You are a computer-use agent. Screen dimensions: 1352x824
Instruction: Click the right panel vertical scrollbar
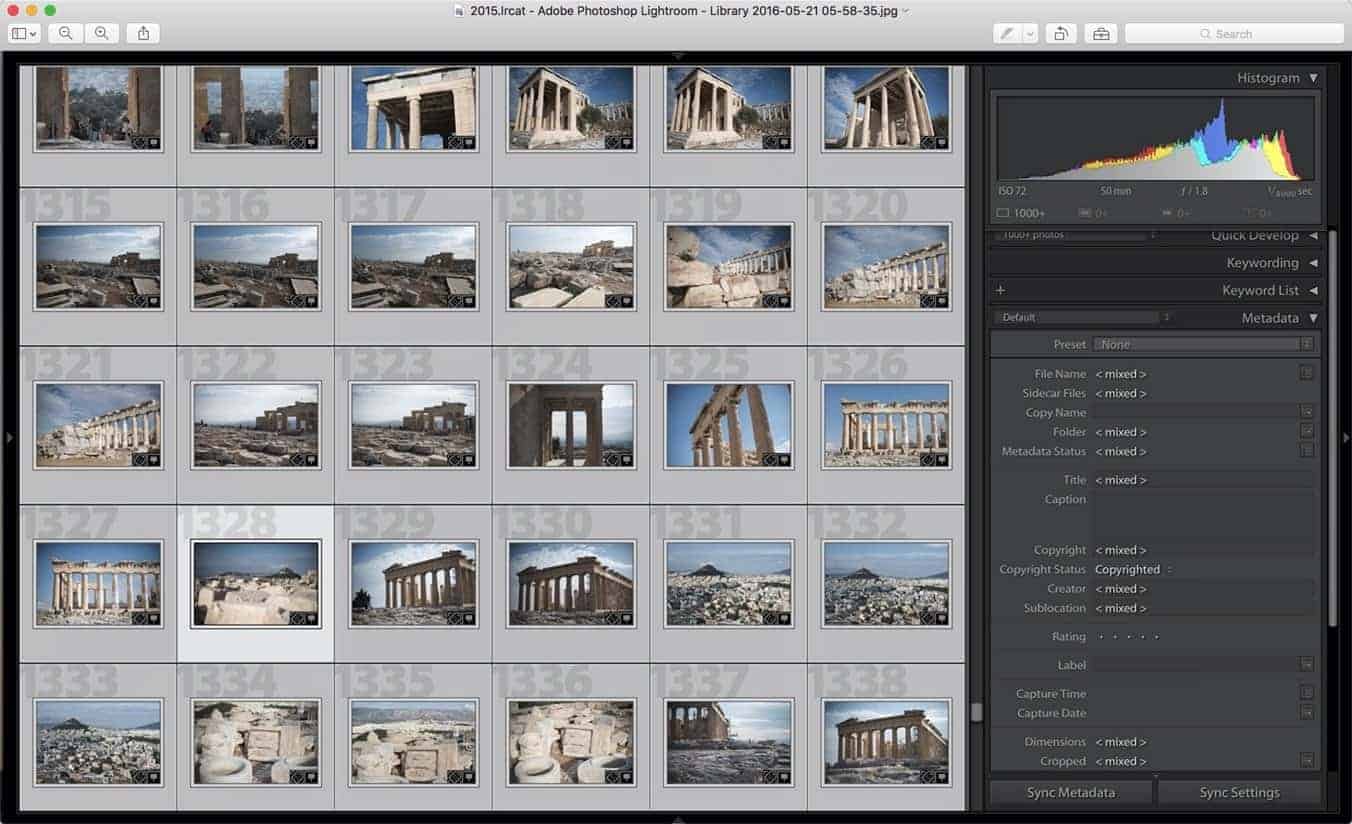pos(1333,430)
